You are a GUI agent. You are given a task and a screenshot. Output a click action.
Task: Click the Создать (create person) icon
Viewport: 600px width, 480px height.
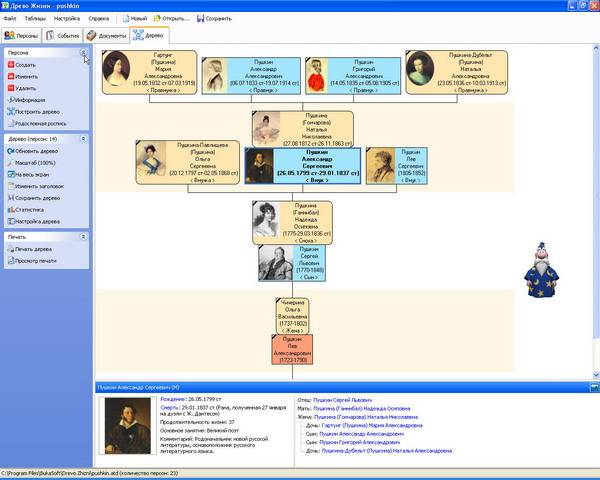point(10,64)
